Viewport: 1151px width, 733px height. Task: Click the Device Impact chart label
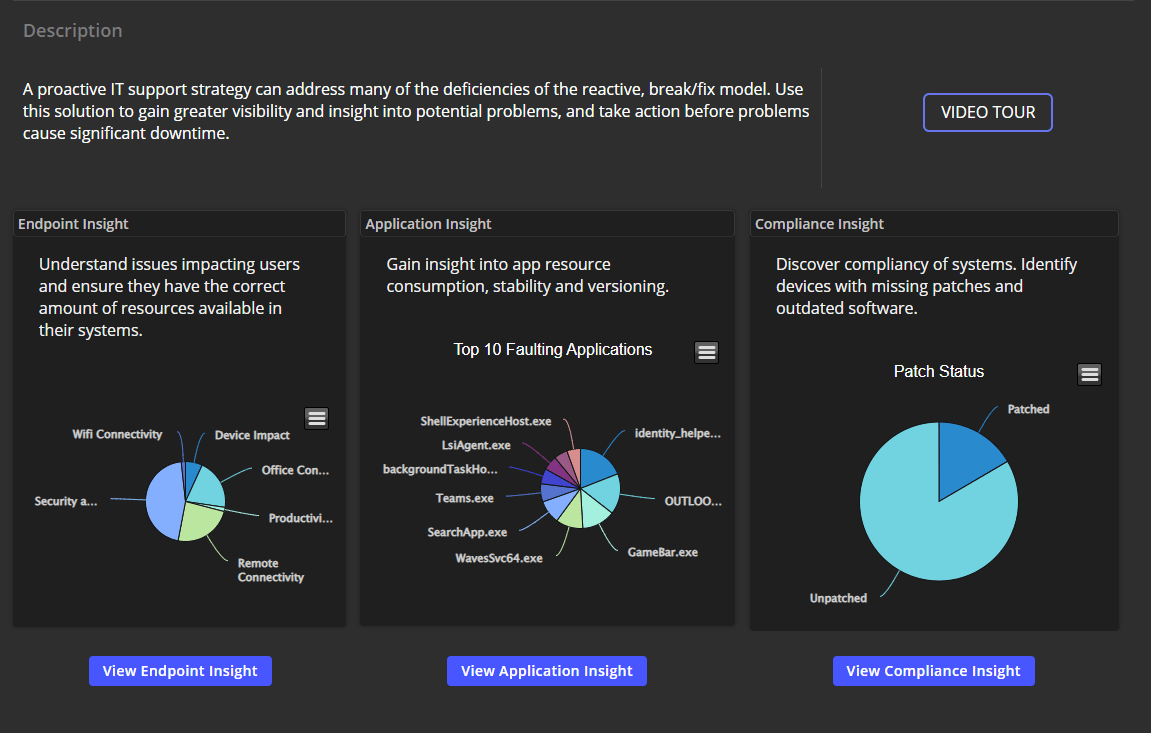click(x=252, y=436)
